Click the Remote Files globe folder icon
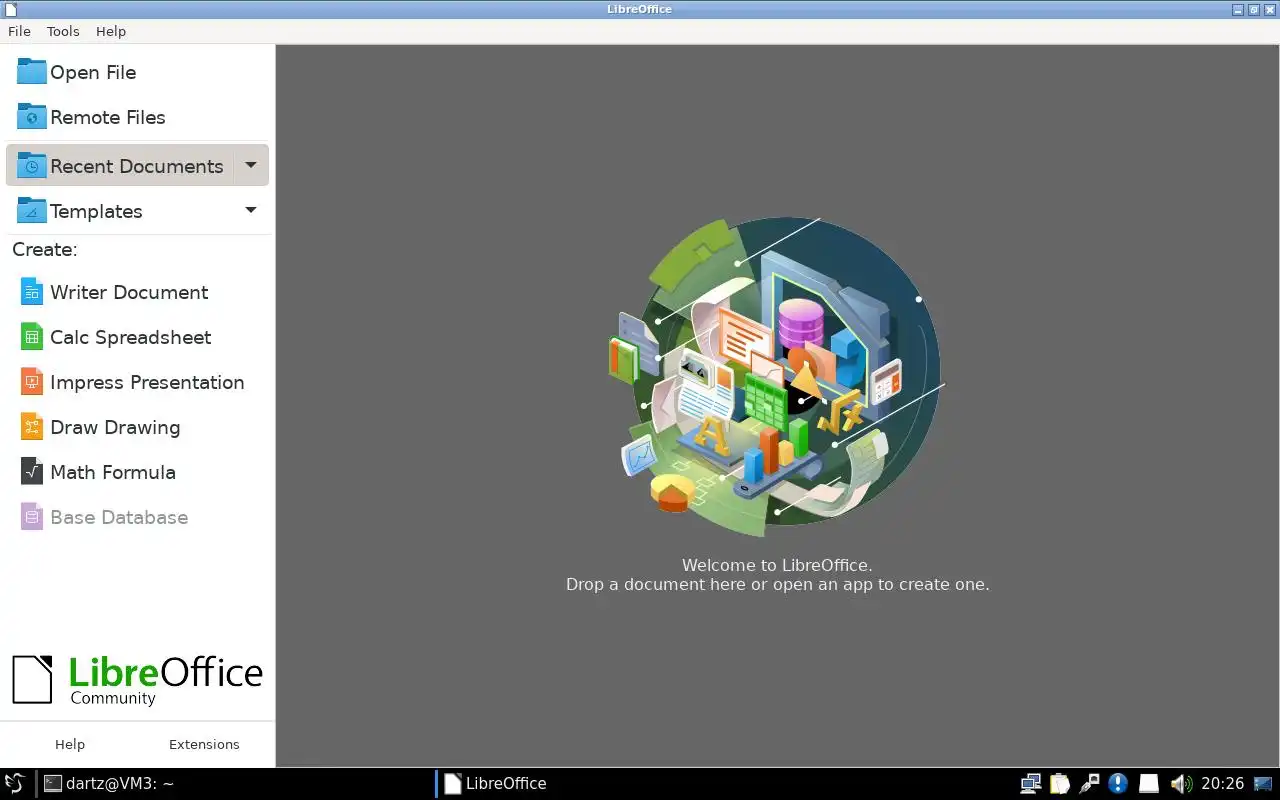 pyautogui.click(x=31, y=117)
